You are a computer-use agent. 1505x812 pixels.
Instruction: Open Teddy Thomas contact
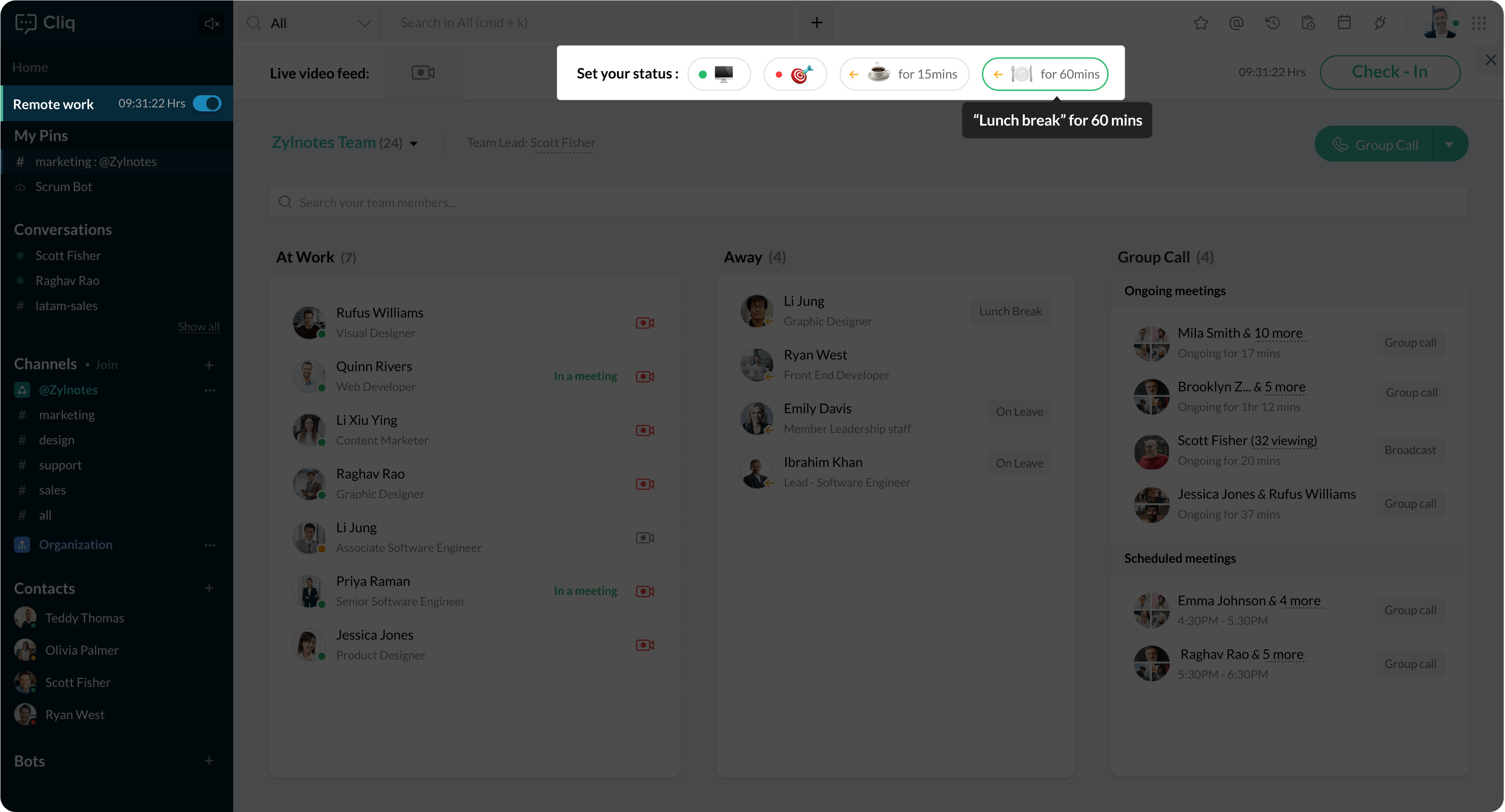click(85, 618)
